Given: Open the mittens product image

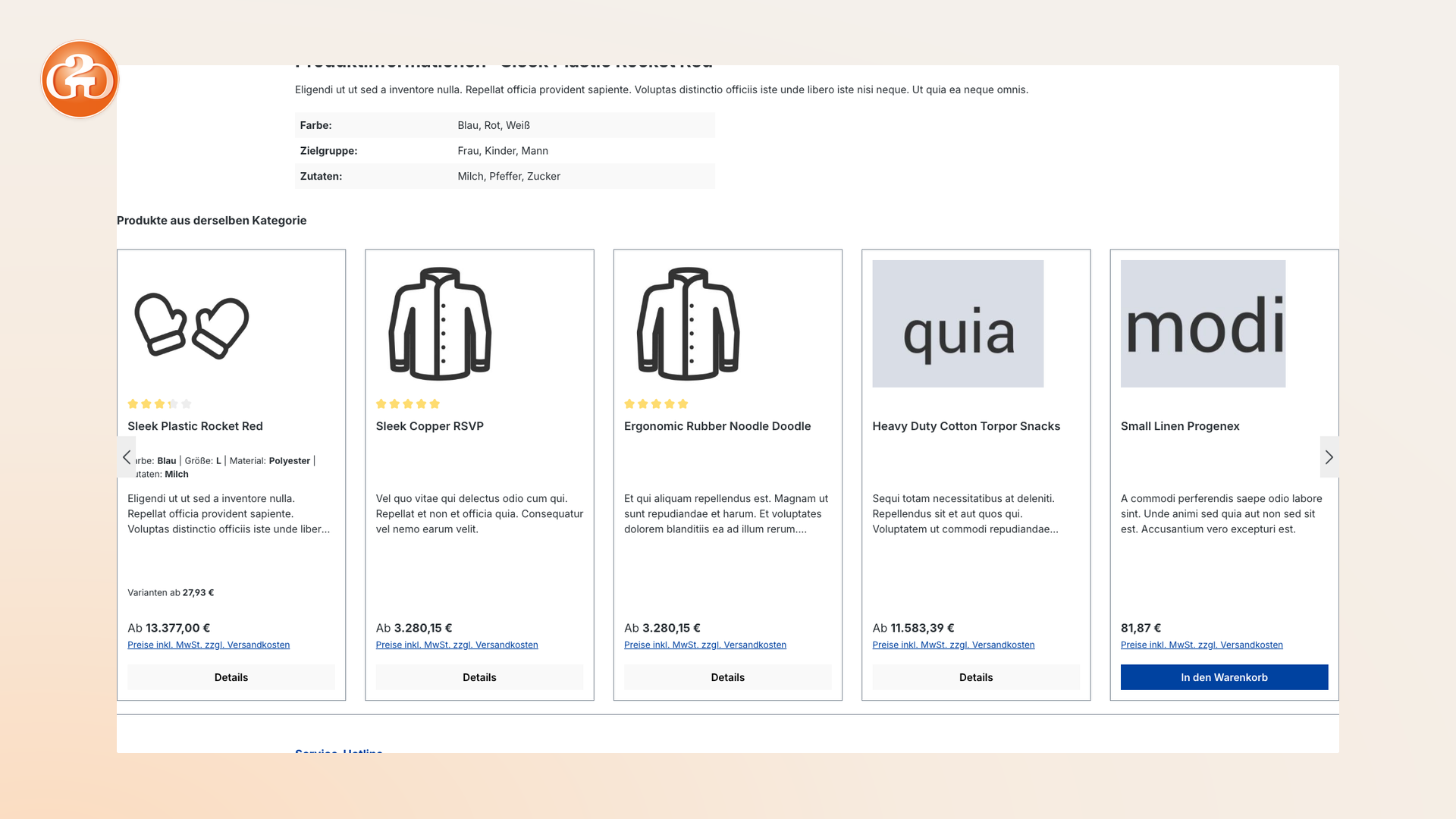Looking at the screenshot, I should 192,325.
